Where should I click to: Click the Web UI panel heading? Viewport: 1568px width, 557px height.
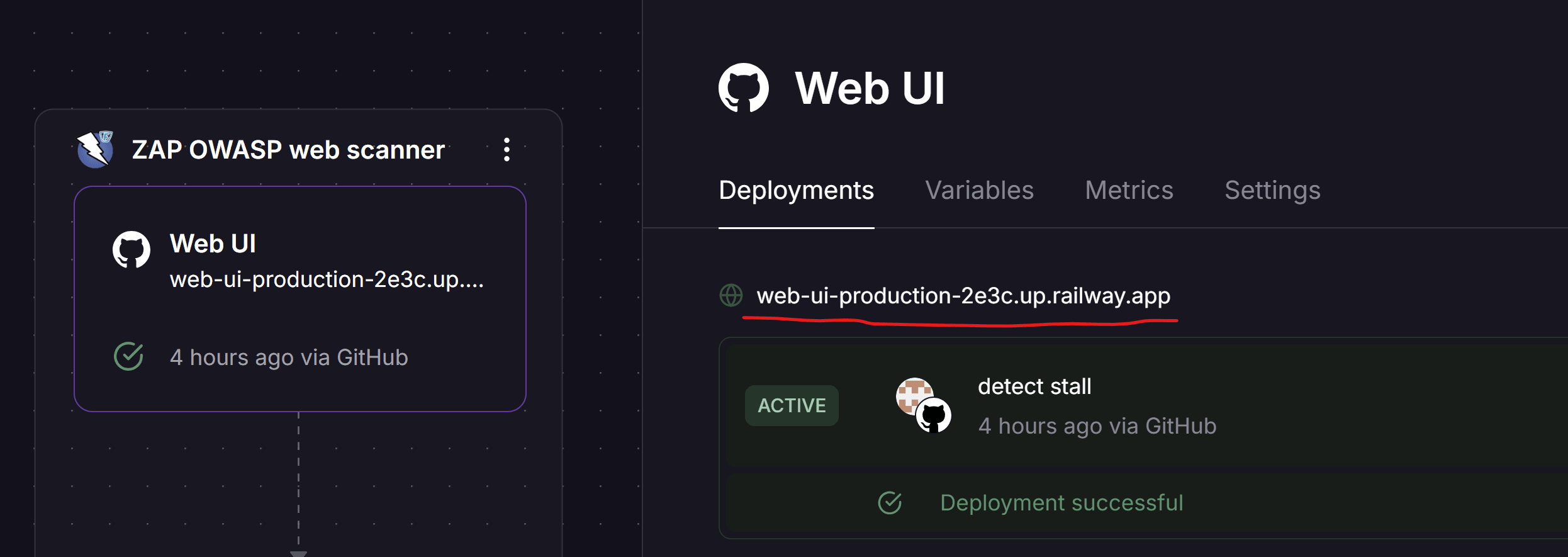point(870,88)
